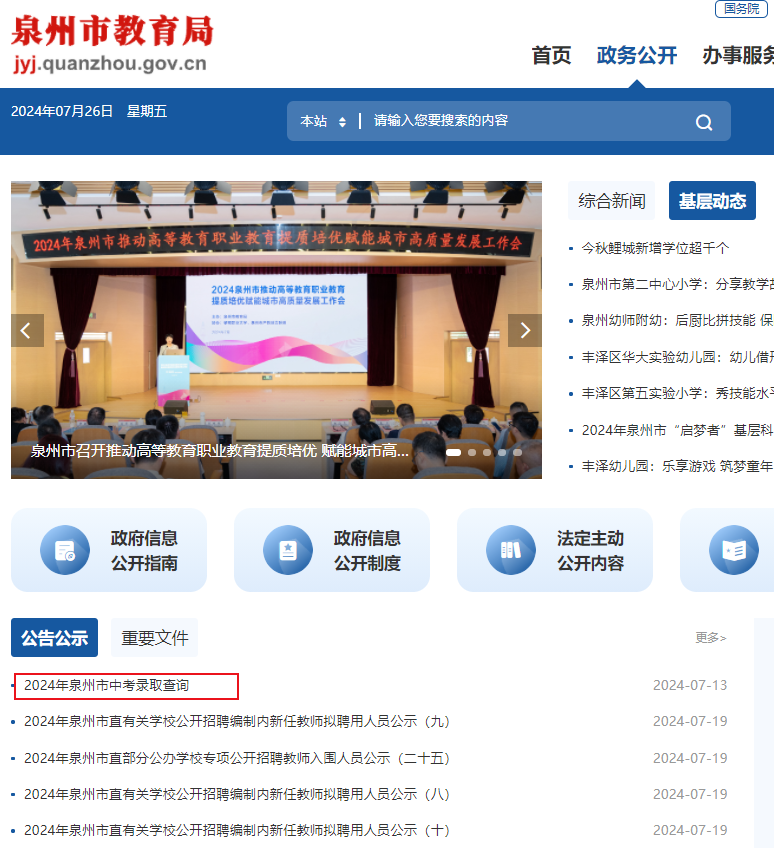Open the 办事服务 navigation item

738,55
